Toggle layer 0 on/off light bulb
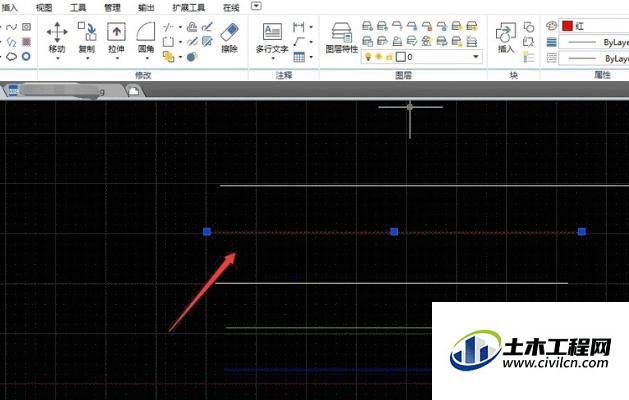Screen dimensions: 629x400 (368, 57)
